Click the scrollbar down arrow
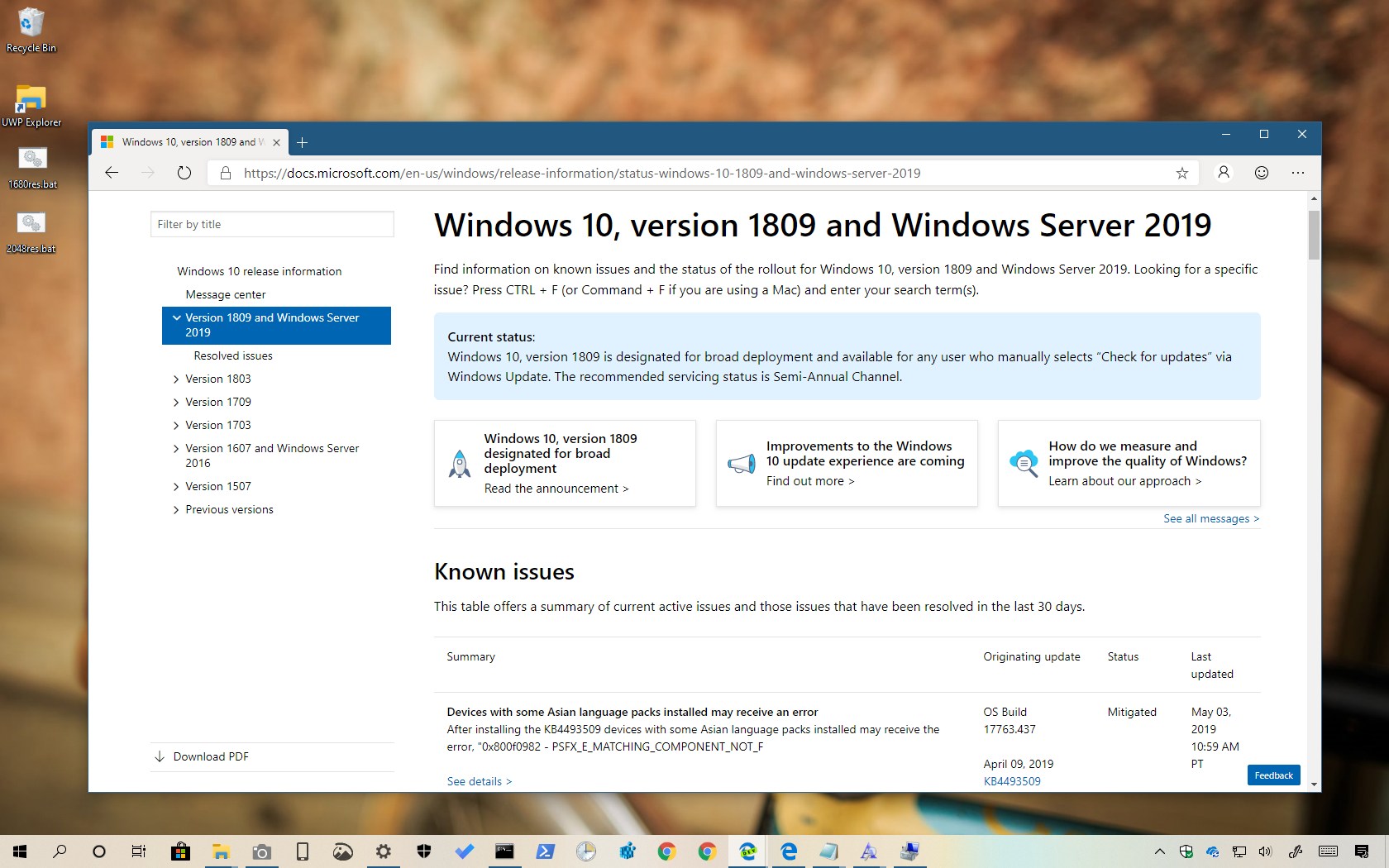Image resolution: width=1389 pixels, height=868 pixels. coord(1314,785)
